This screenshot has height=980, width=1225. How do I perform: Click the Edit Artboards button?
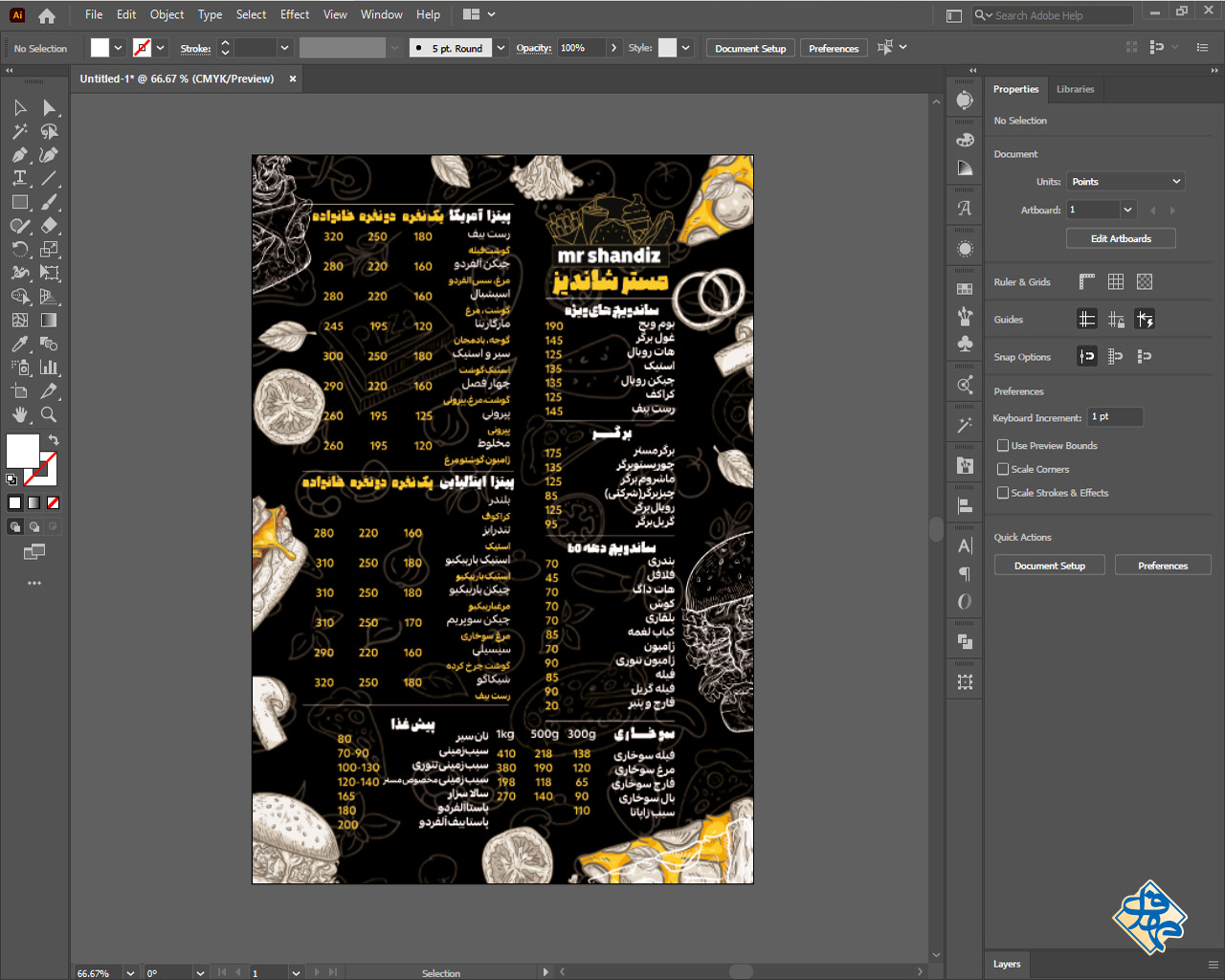click(x=1121, y=238)
